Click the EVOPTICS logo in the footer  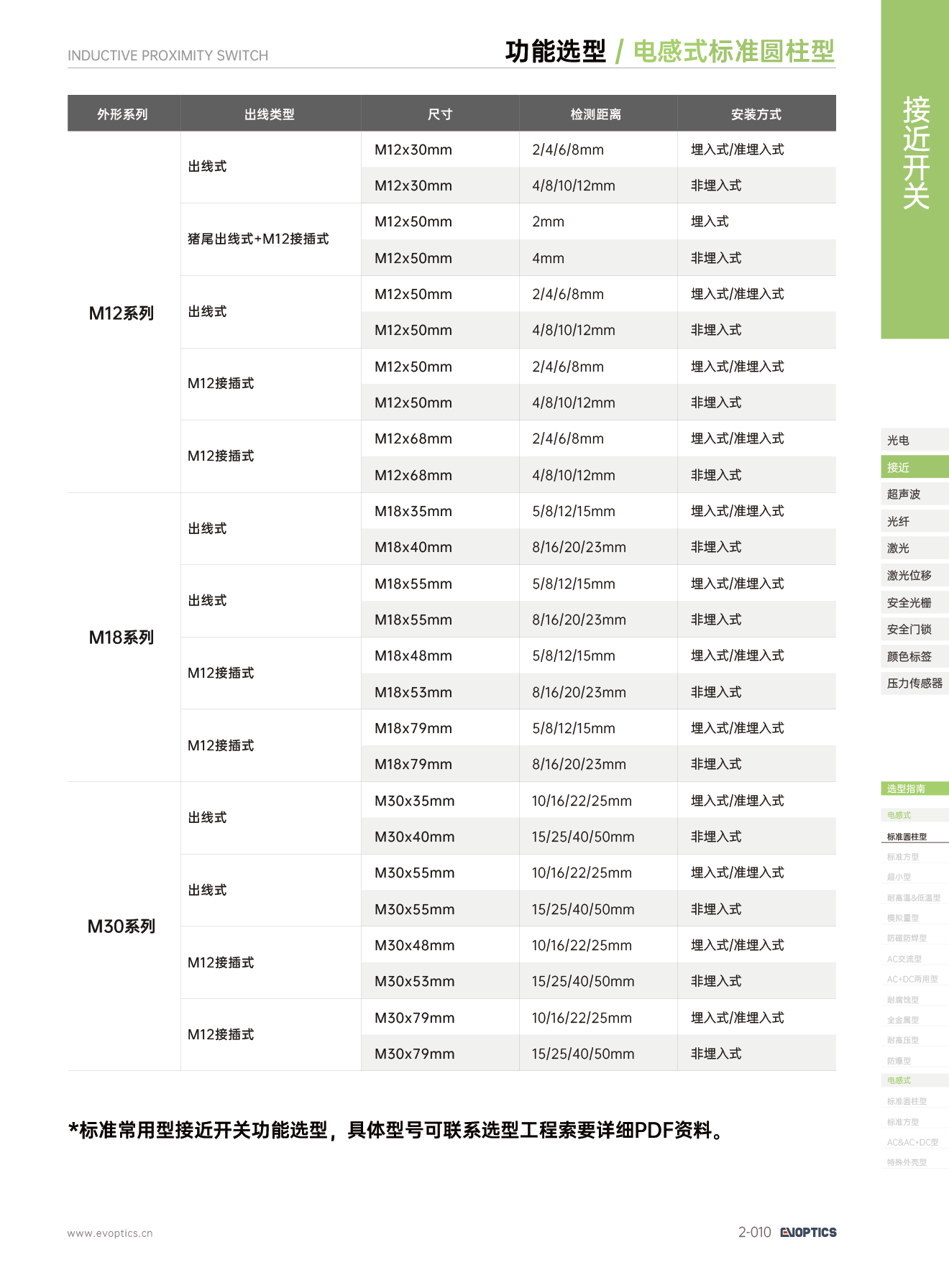pyautogui.click(x=808, y=1232)
